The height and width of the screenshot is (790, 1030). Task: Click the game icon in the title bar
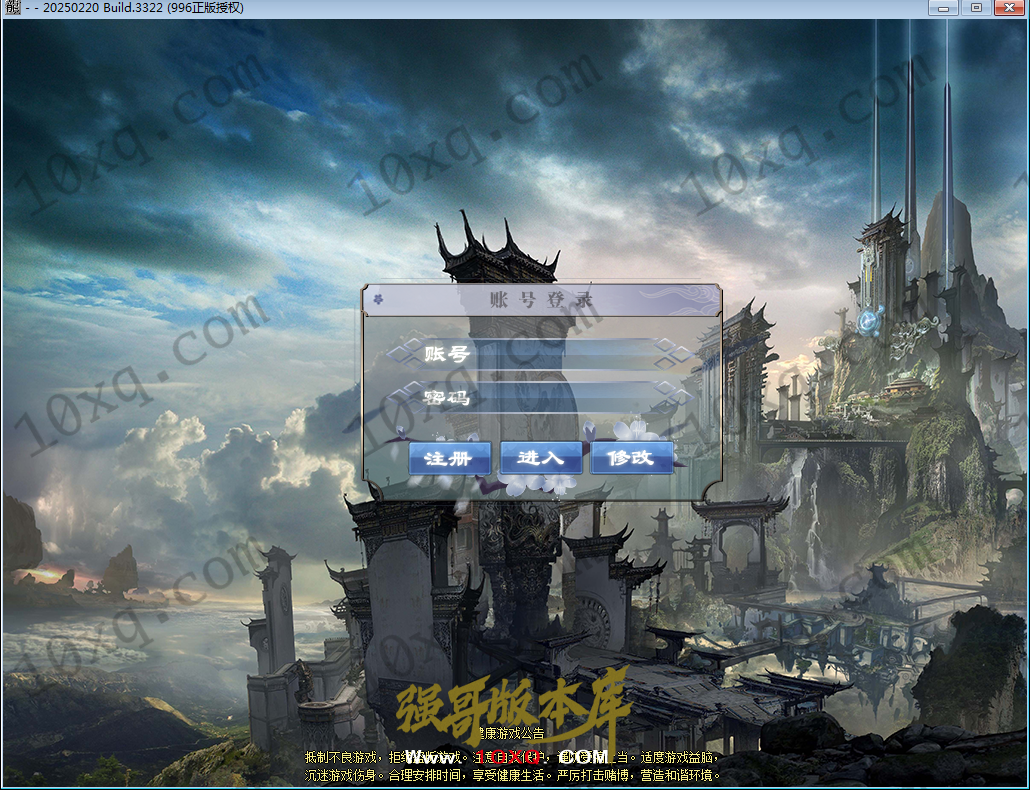(x=12, y=8)
